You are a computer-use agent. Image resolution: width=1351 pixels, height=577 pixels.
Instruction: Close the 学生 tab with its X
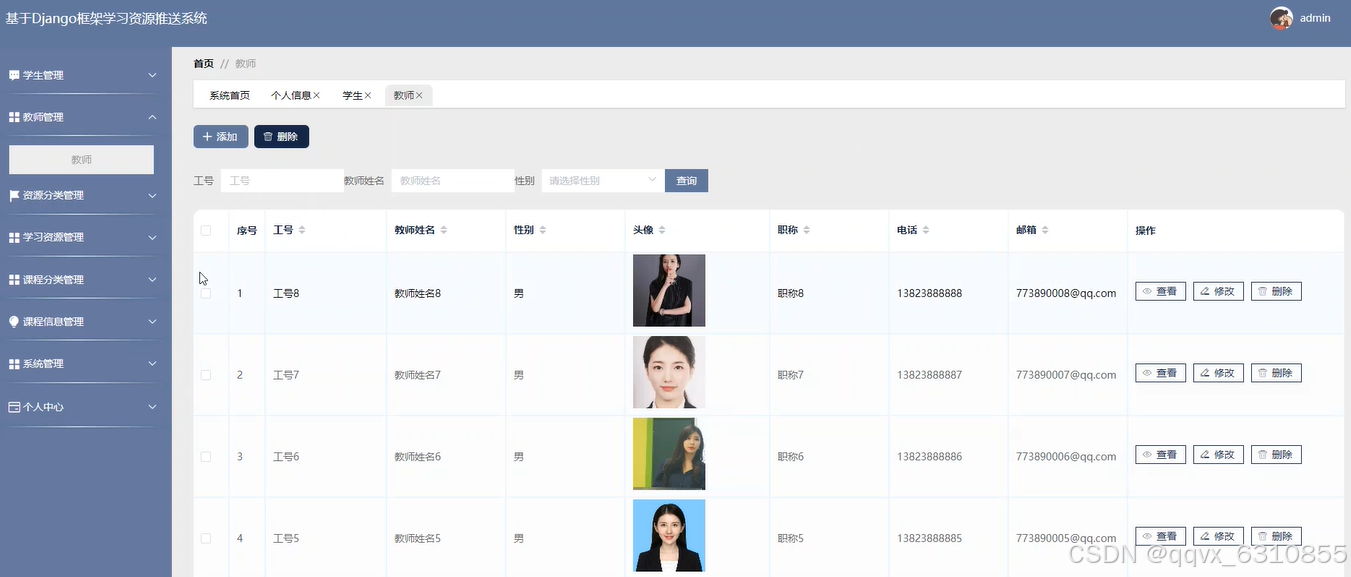(x=368, y=96)
